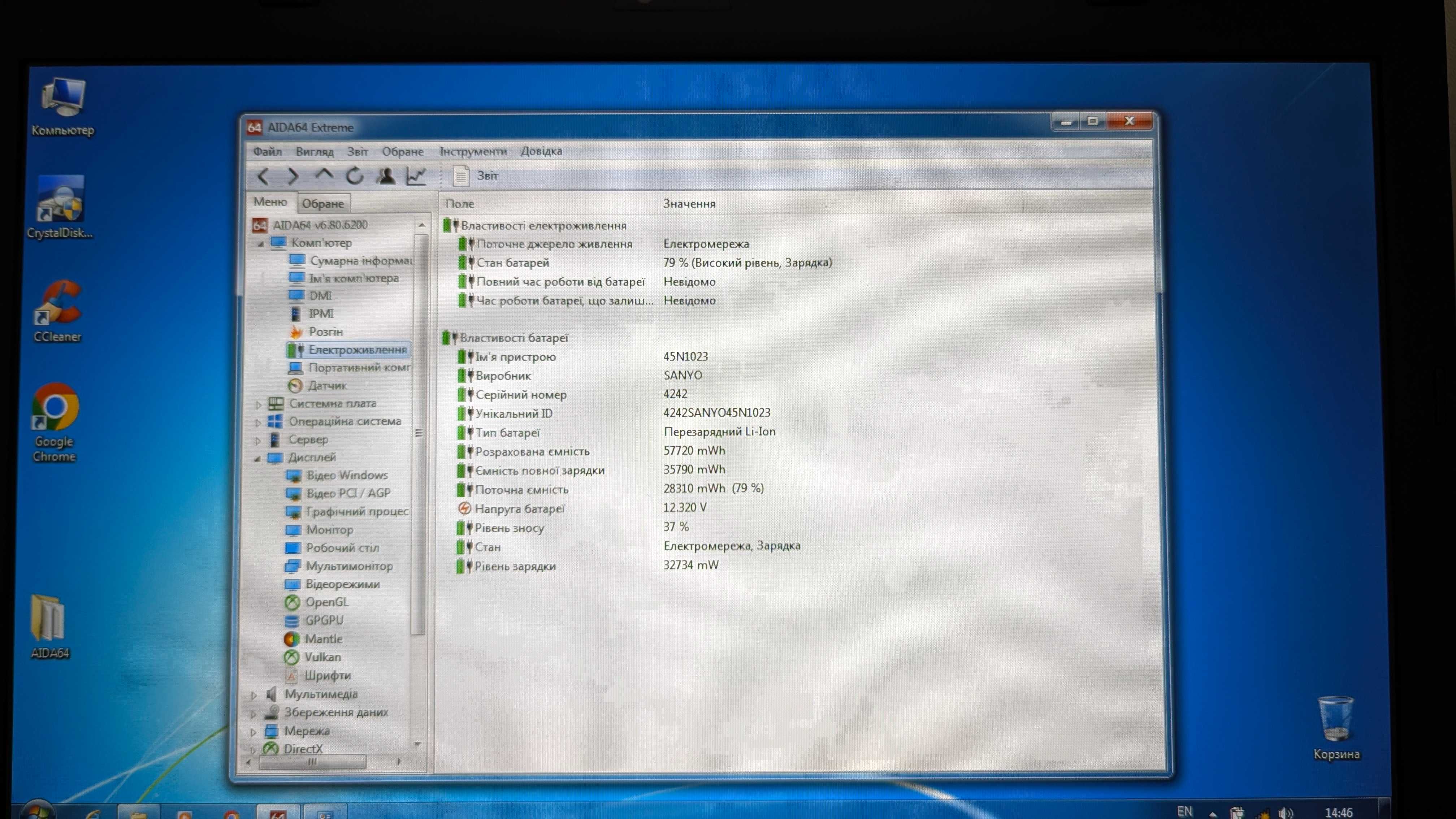The height and width of the screenshot is (819, 1456).
Task: Open the user manage icon in toolbar
Action: coord(386,176)
